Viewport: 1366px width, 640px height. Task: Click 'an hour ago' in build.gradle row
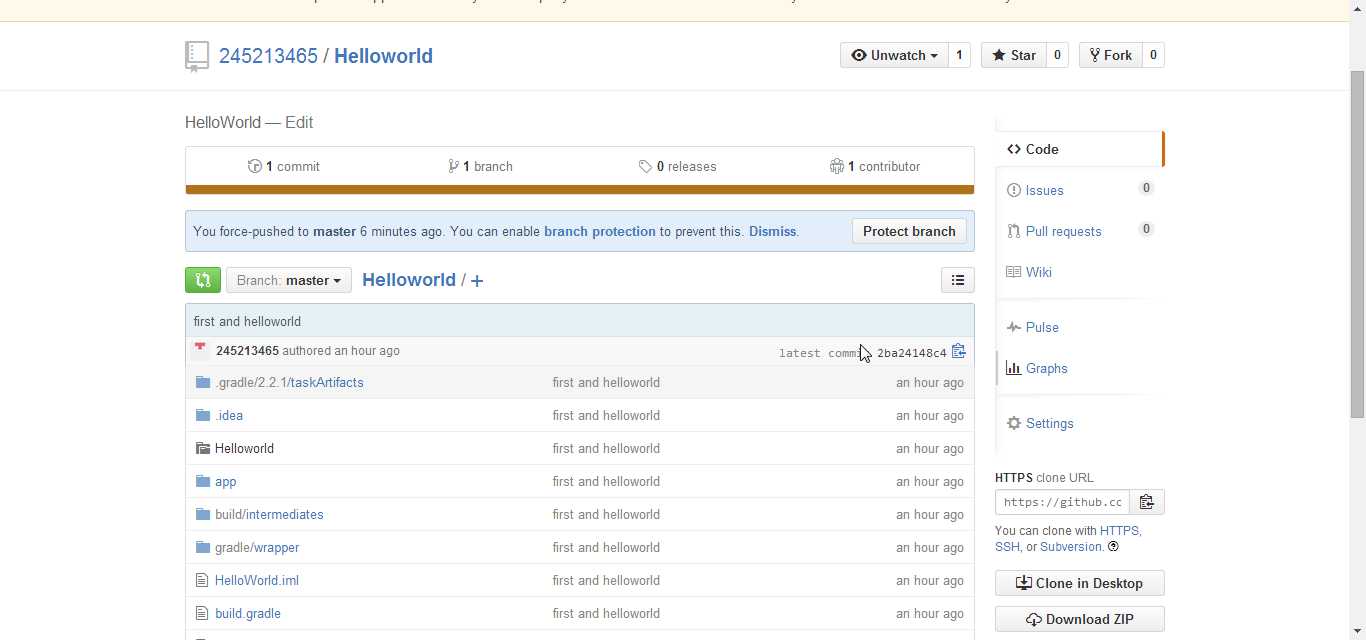tap(930, 613)
